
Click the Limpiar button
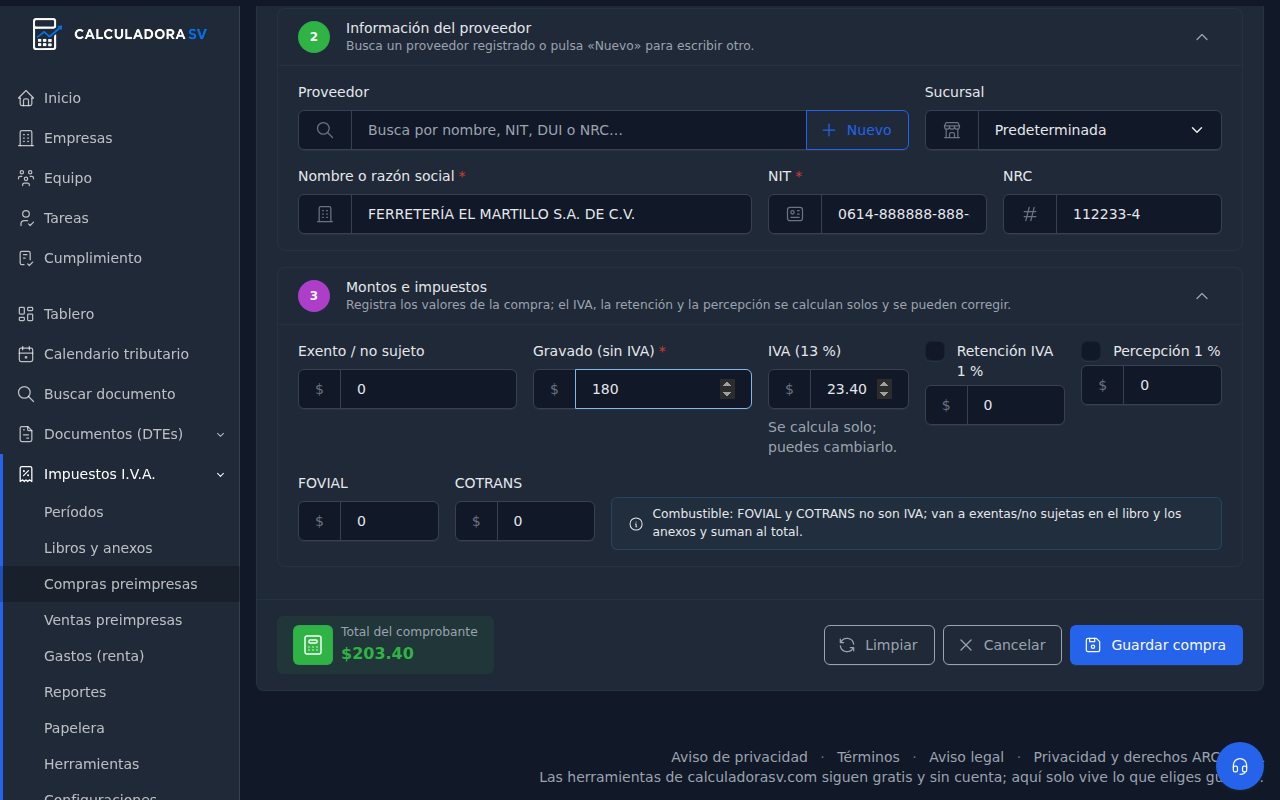(x=879, y=645)
